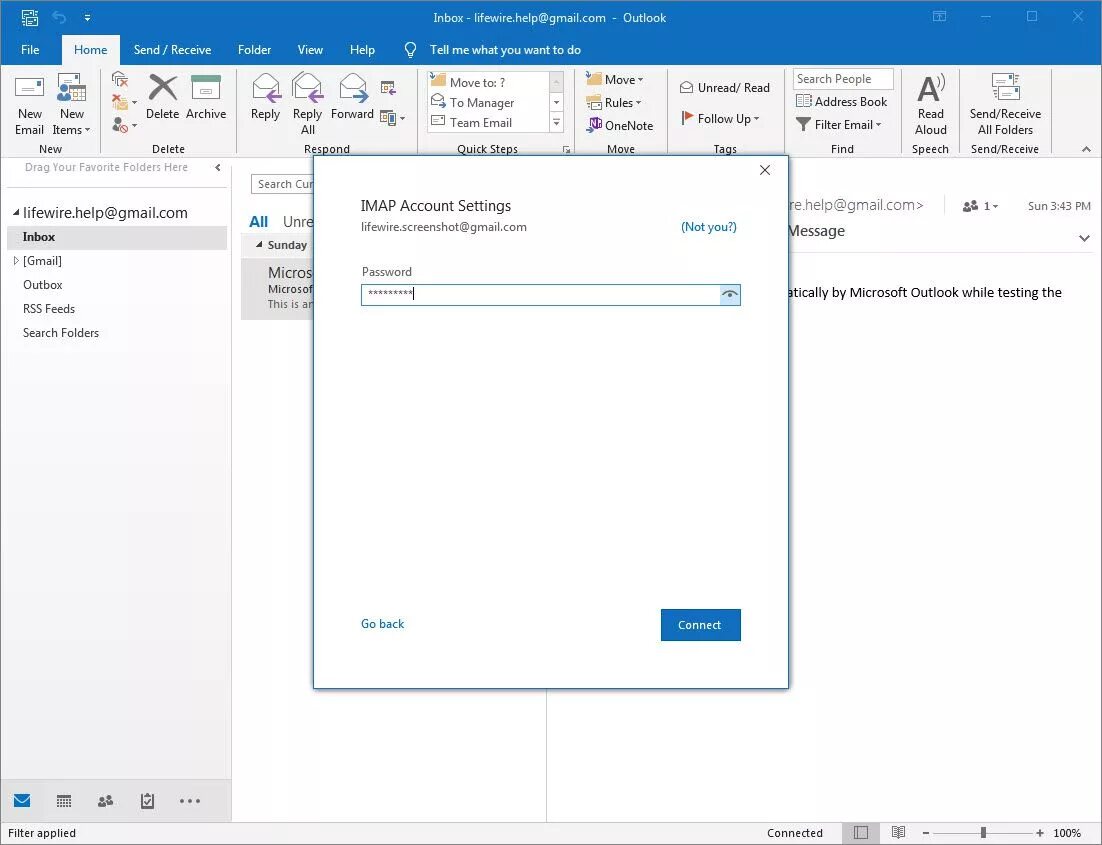The width and height of the screenshot is (1102, 845).
Task: Expand the [Gmail] folder
Action: [x=15, y=261]
